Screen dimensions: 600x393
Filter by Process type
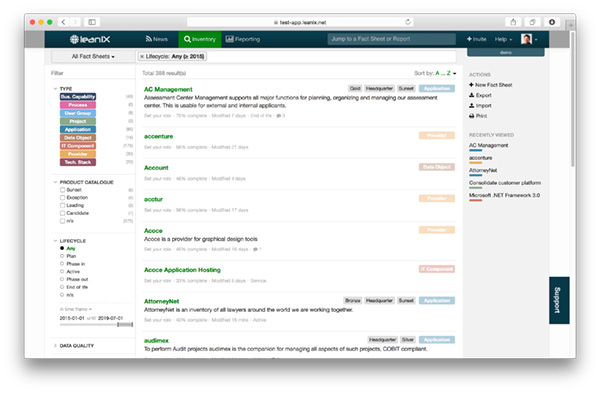pos(78,105)
